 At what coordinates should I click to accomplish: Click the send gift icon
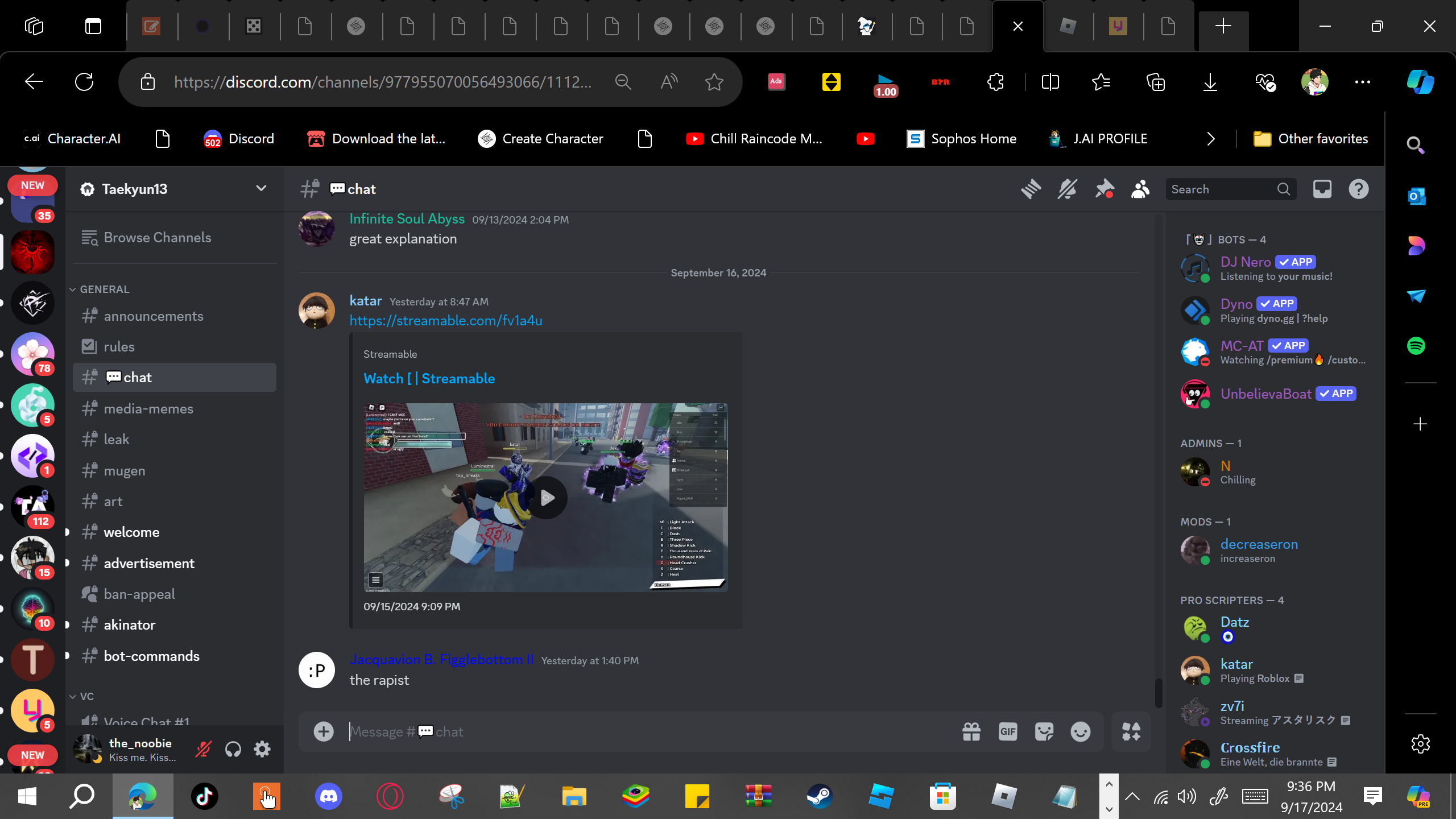tap(971, 732)
